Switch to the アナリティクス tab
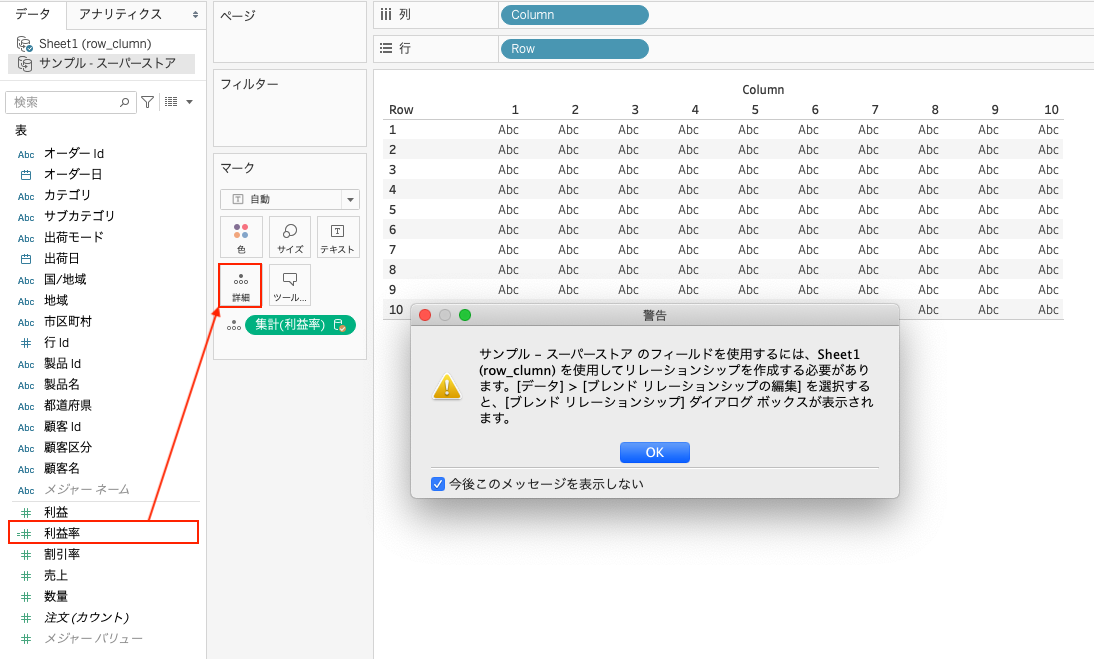Image resolution: width=1094 pixels, height=659 pixels. pyautogui.click(x=120, y=14)
